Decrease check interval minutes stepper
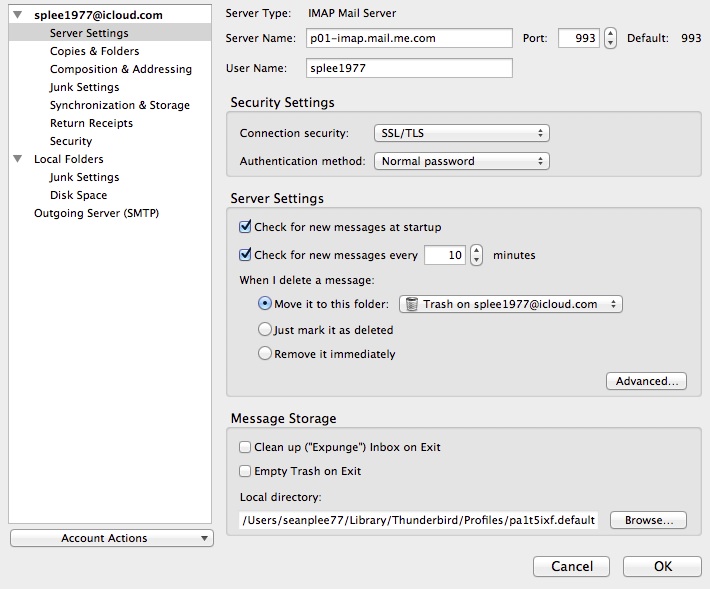 click(476, 260)
